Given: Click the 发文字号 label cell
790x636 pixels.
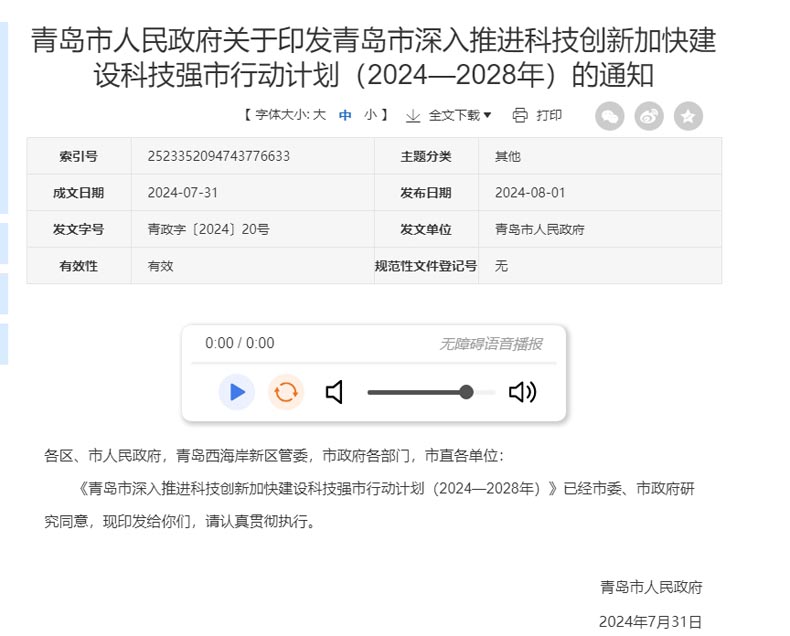Looking at the screenshot, I should (79, 229).
